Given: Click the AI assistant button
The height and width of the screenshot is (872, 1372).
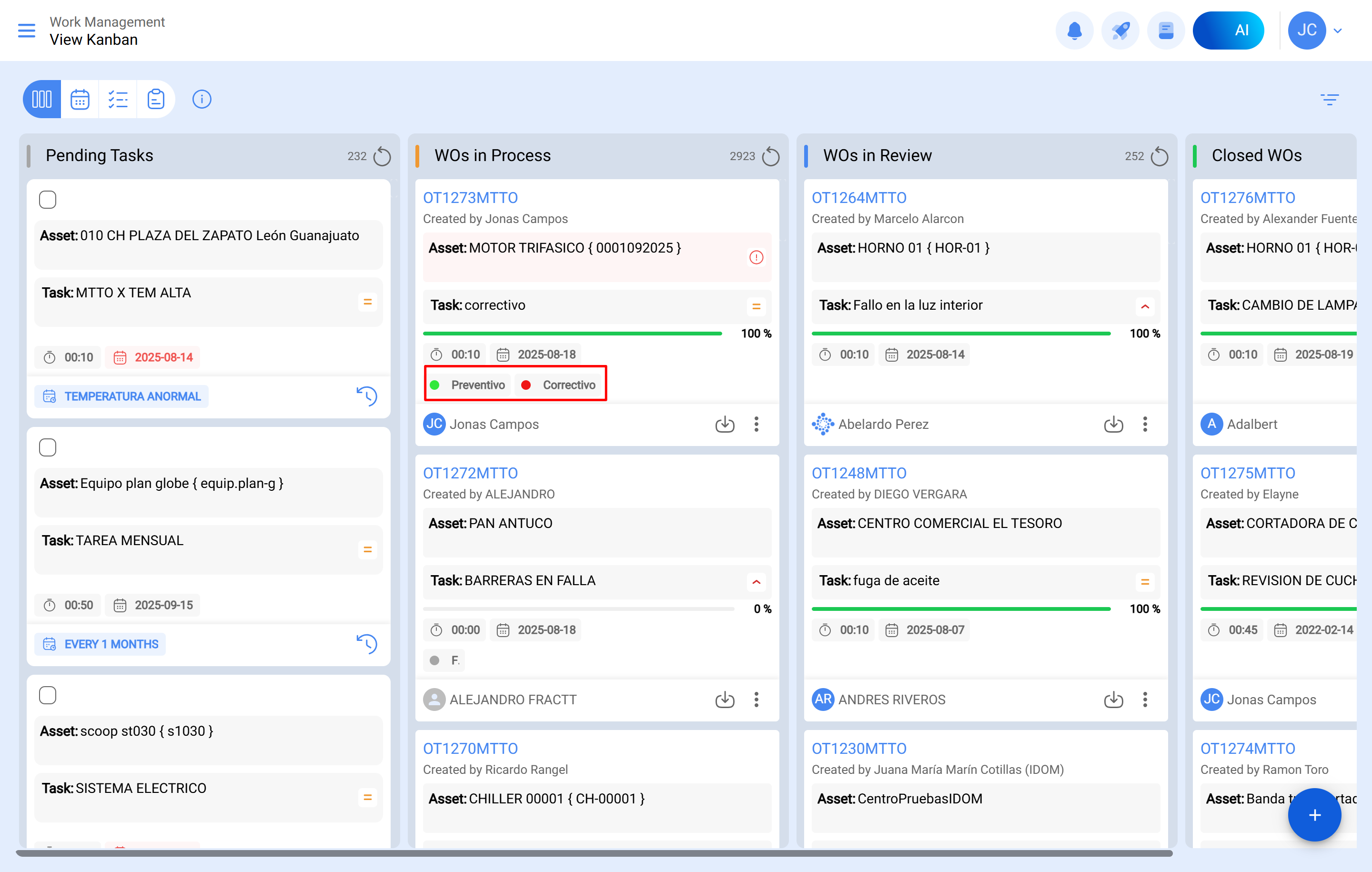Looking at the screenshot, I should [x=1228, y=31].
